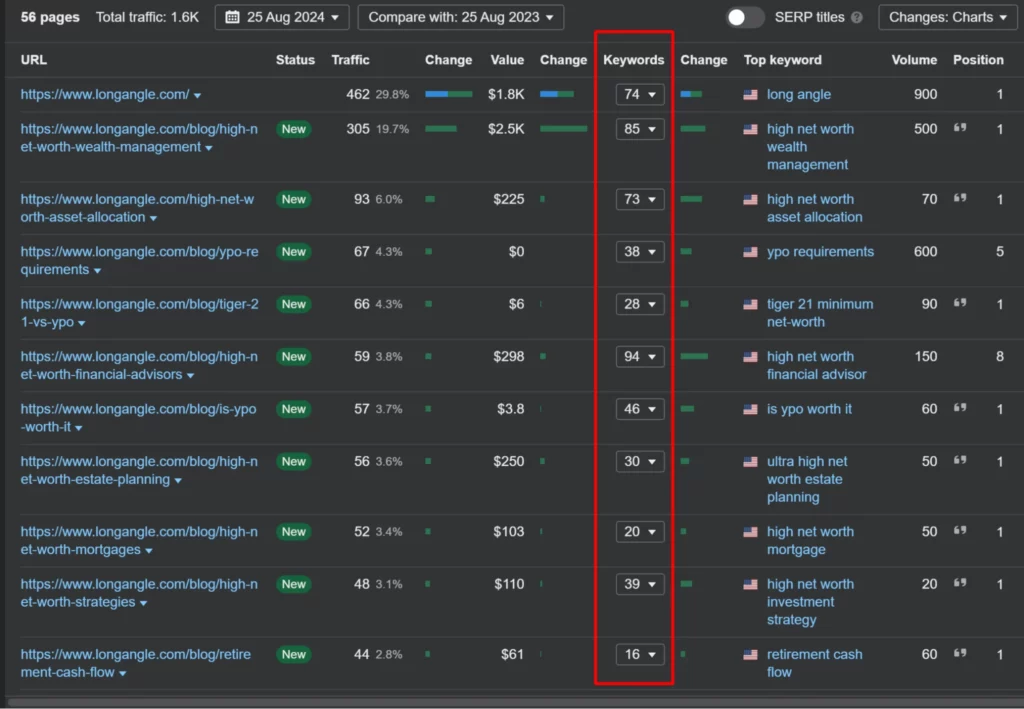Click the New status badge on the wealth management row
This screenshot has height=709, width=1024.
[x=293, y=129]
